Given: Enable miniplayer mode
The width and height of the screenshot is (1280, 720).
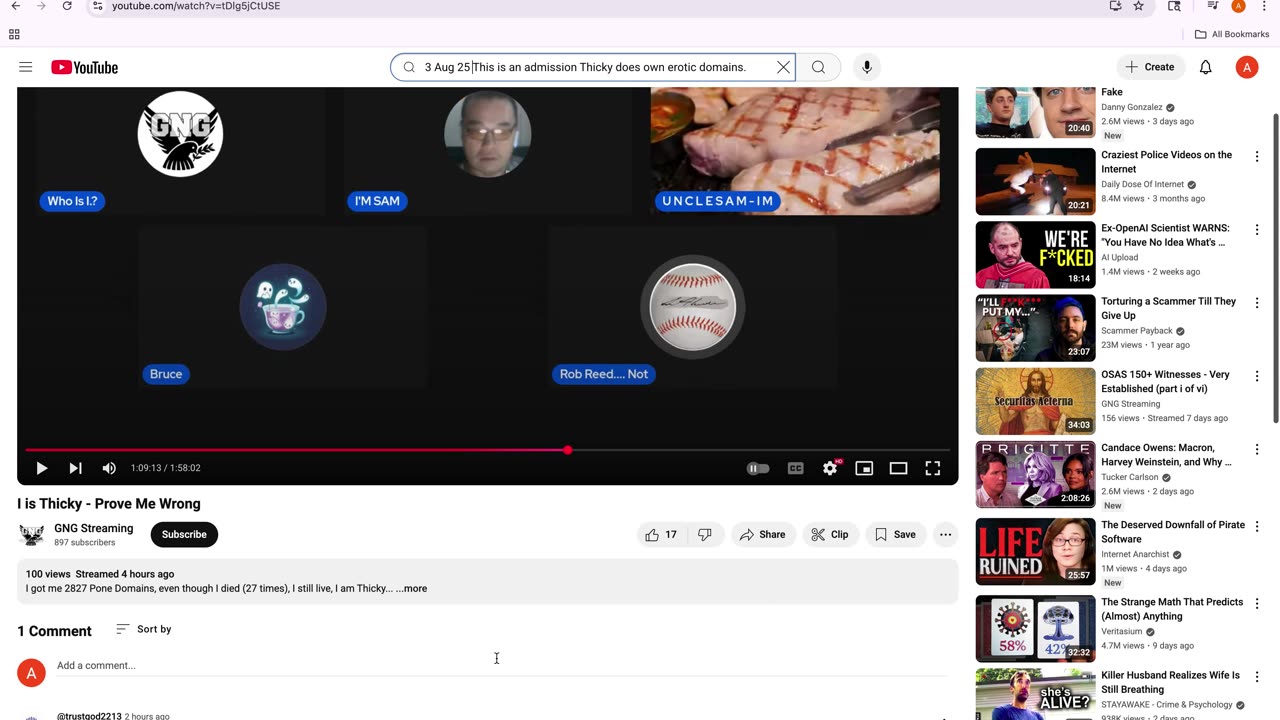Looking at the screenshot, I should click(x=864, y=468).
